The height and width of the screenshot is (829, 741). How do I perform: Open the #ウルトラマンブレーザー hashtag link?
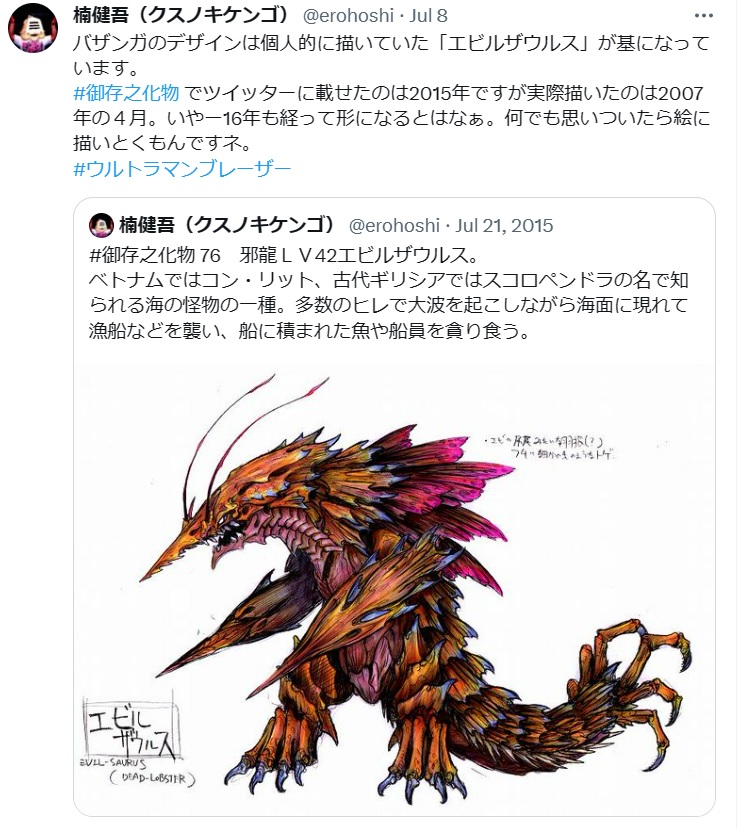[x=182, y=169]
